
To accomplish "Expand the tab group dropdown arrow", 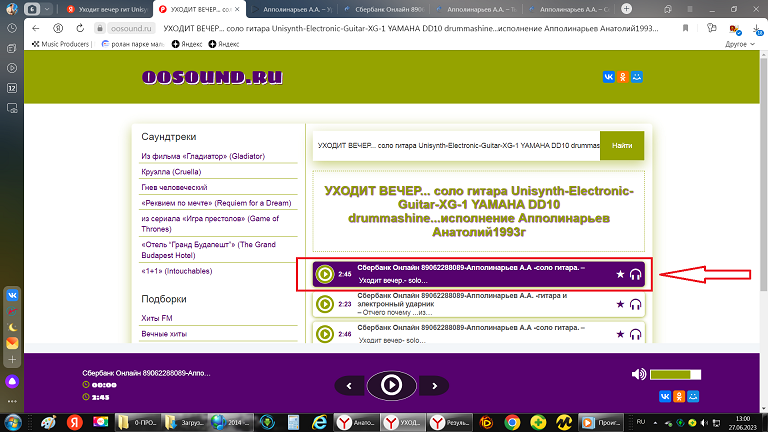I will [x=47, y=9].
